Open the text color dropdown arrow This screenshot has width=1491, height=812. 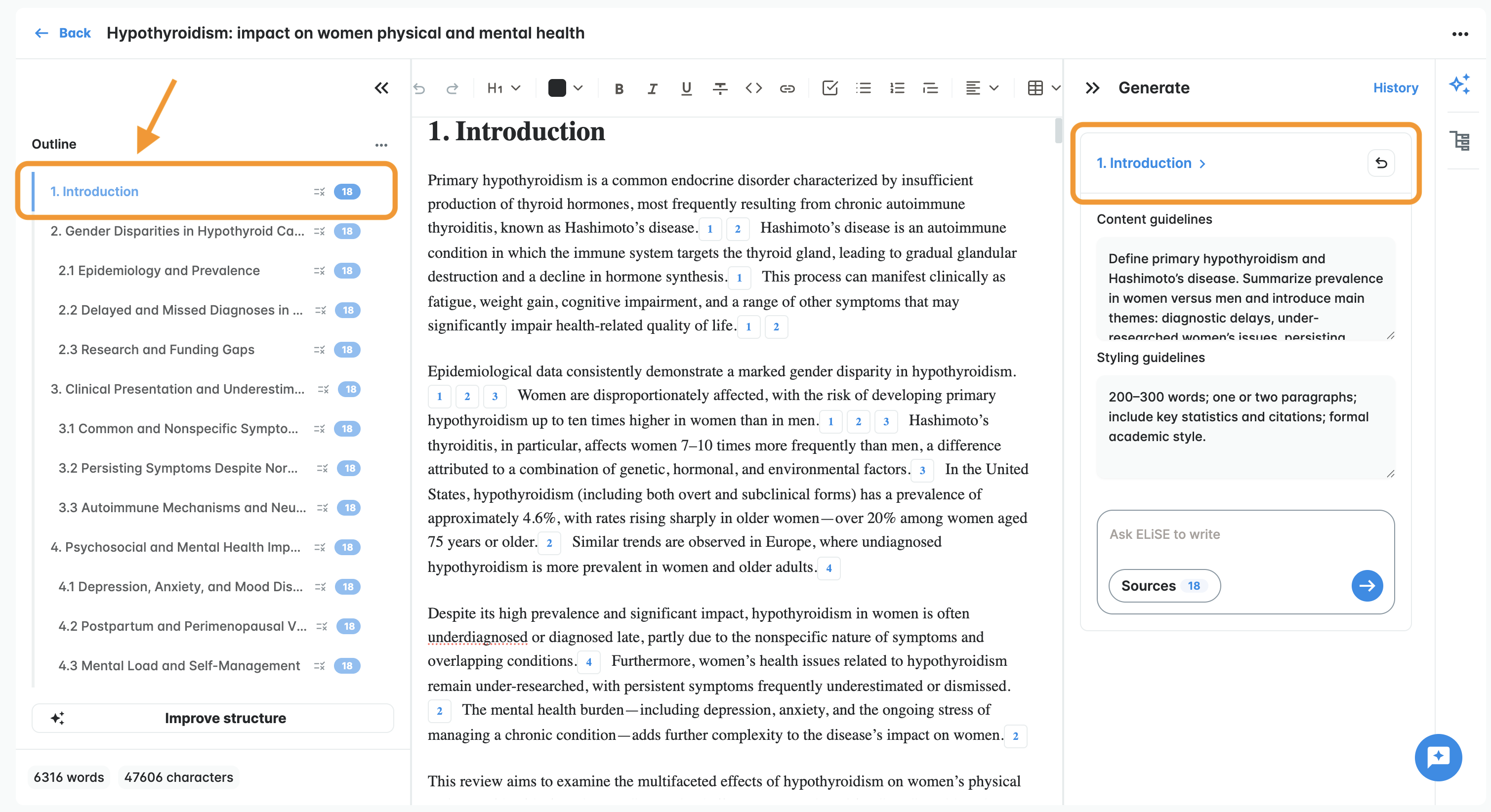[578, 88]
